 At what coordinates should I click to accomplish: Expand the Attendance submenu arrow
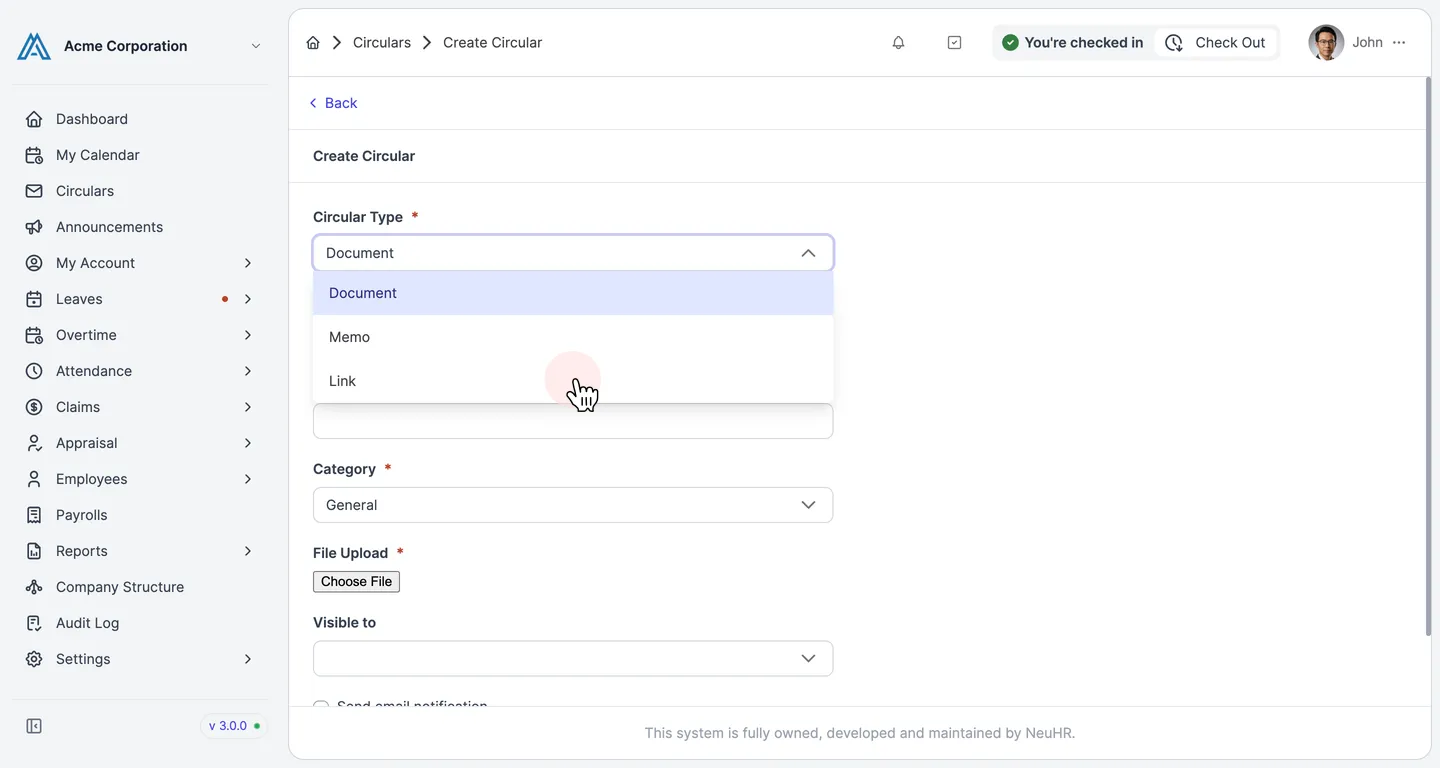248,371
